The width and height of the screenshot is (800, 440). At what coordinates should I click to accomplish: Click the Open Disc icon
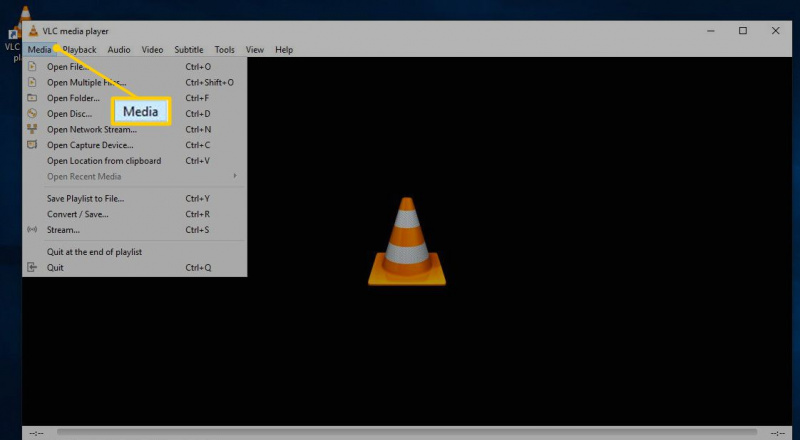[32, 113]
